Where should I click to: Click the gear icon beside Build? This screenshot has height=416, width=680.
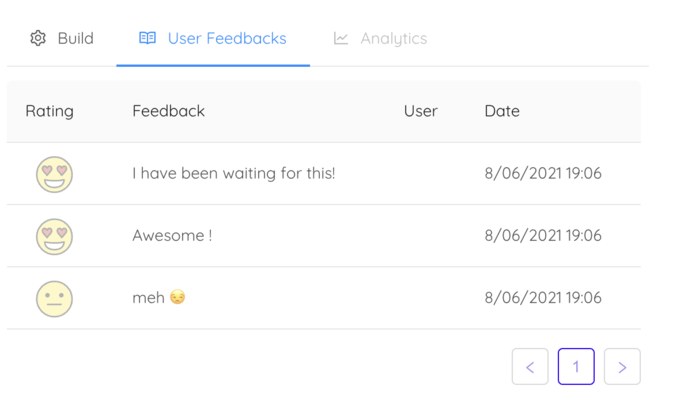coord(38,39)
